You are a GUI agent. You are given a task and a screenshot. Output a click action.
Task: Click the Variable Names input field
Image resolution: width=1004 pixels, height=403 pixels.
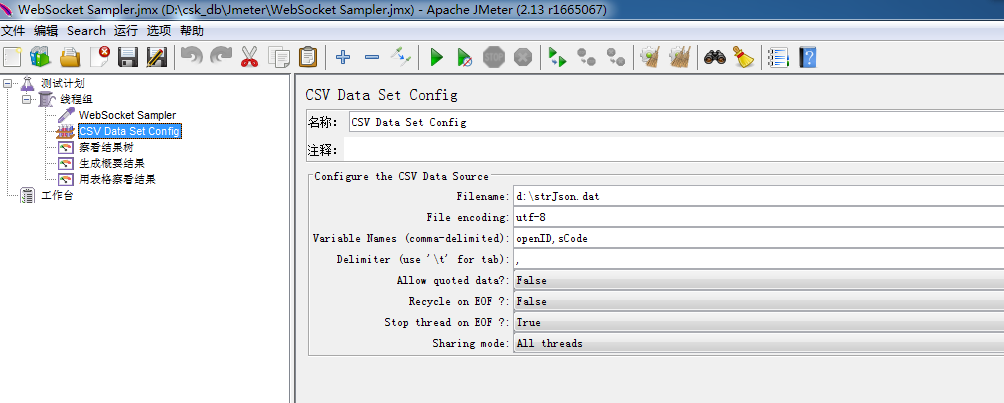pos(758,238)
